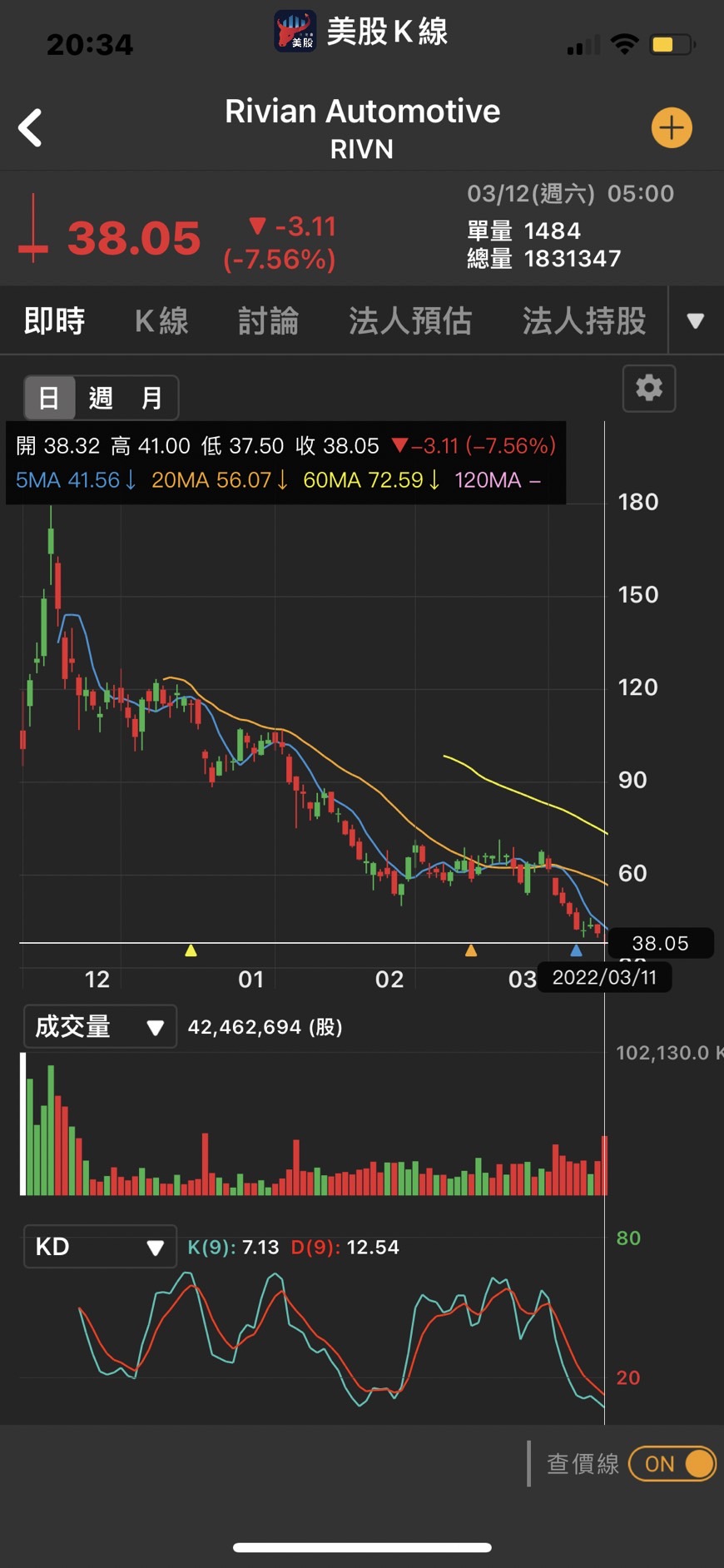Open the 法人預估 tab
724x1568 pixels.
point(410,321)
